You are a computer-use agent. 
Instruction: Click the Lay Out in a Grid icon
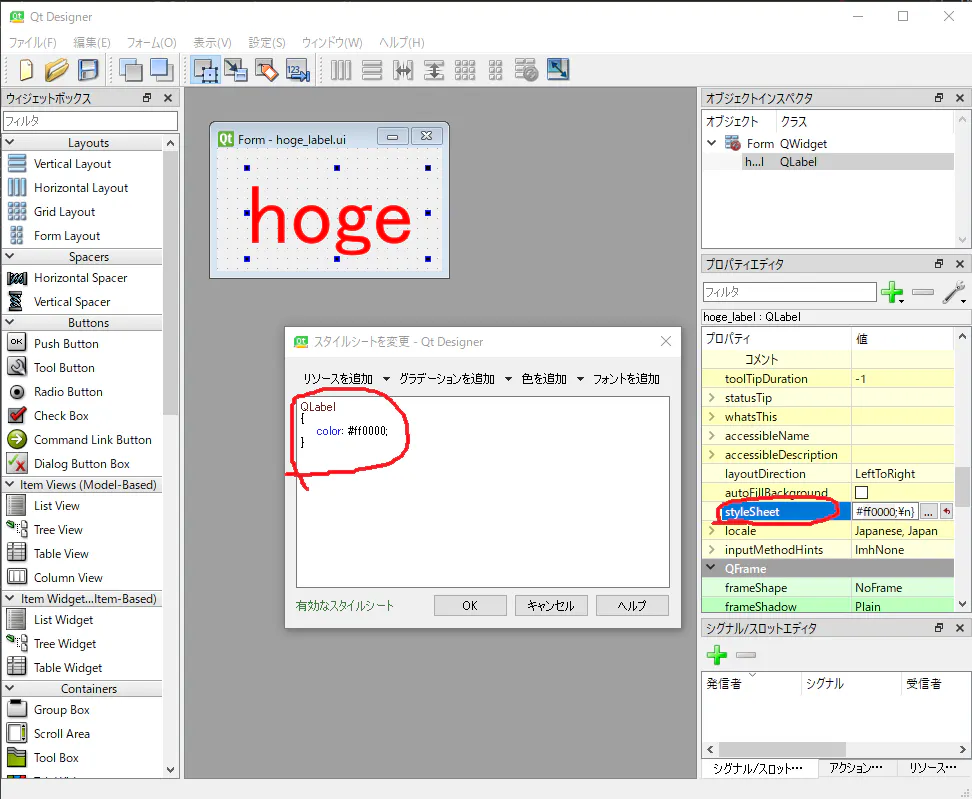click(466, 70)
